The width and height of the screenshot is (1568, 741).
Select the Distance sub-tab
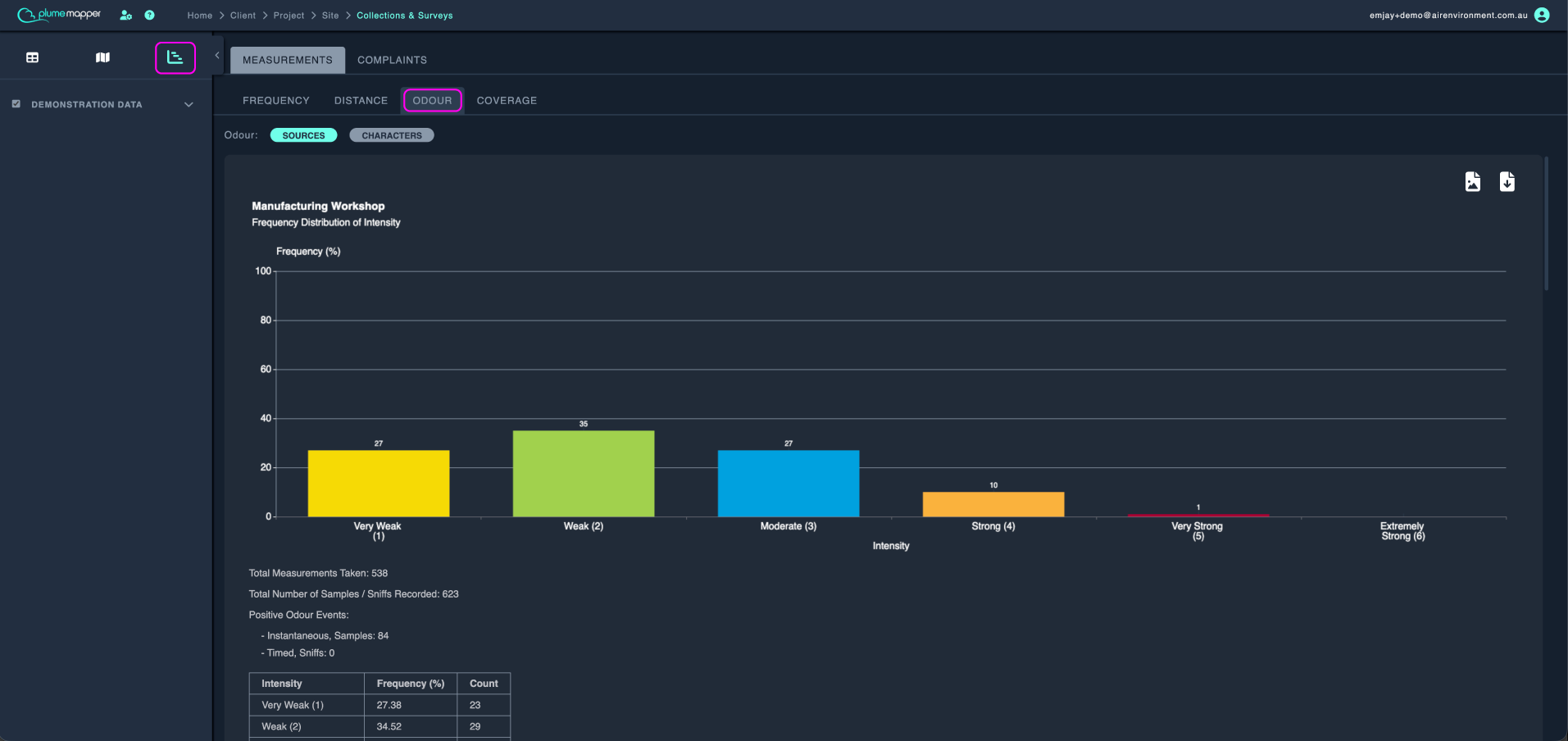[361, 100]
